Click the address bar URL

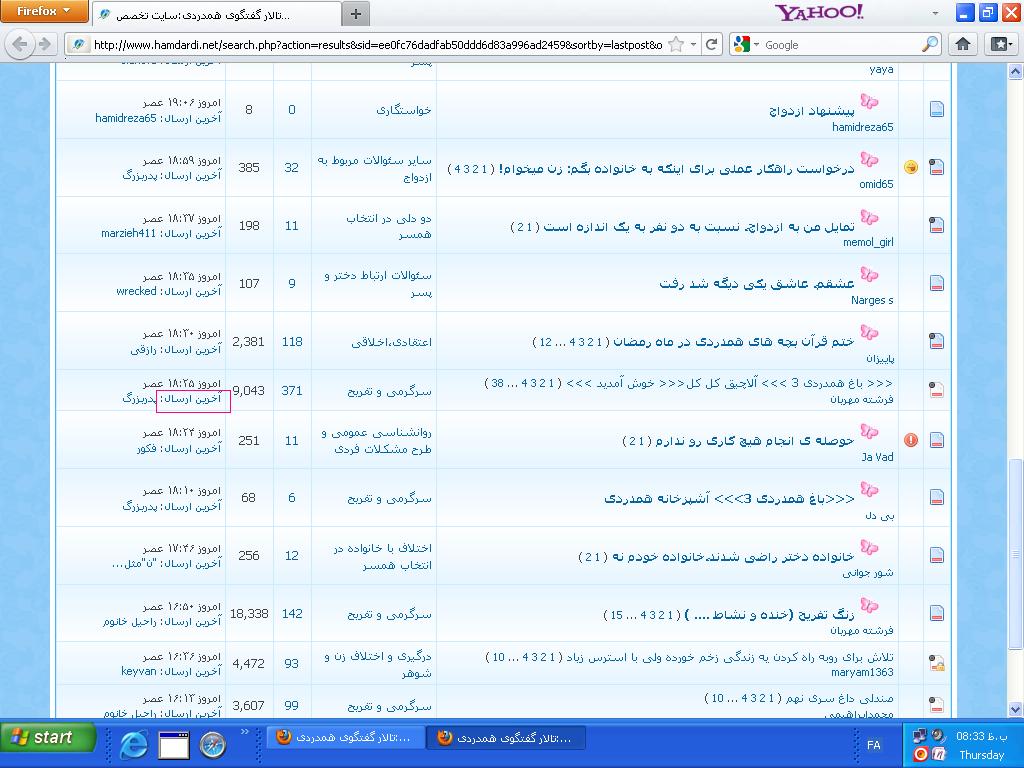[x=377, y=44]
